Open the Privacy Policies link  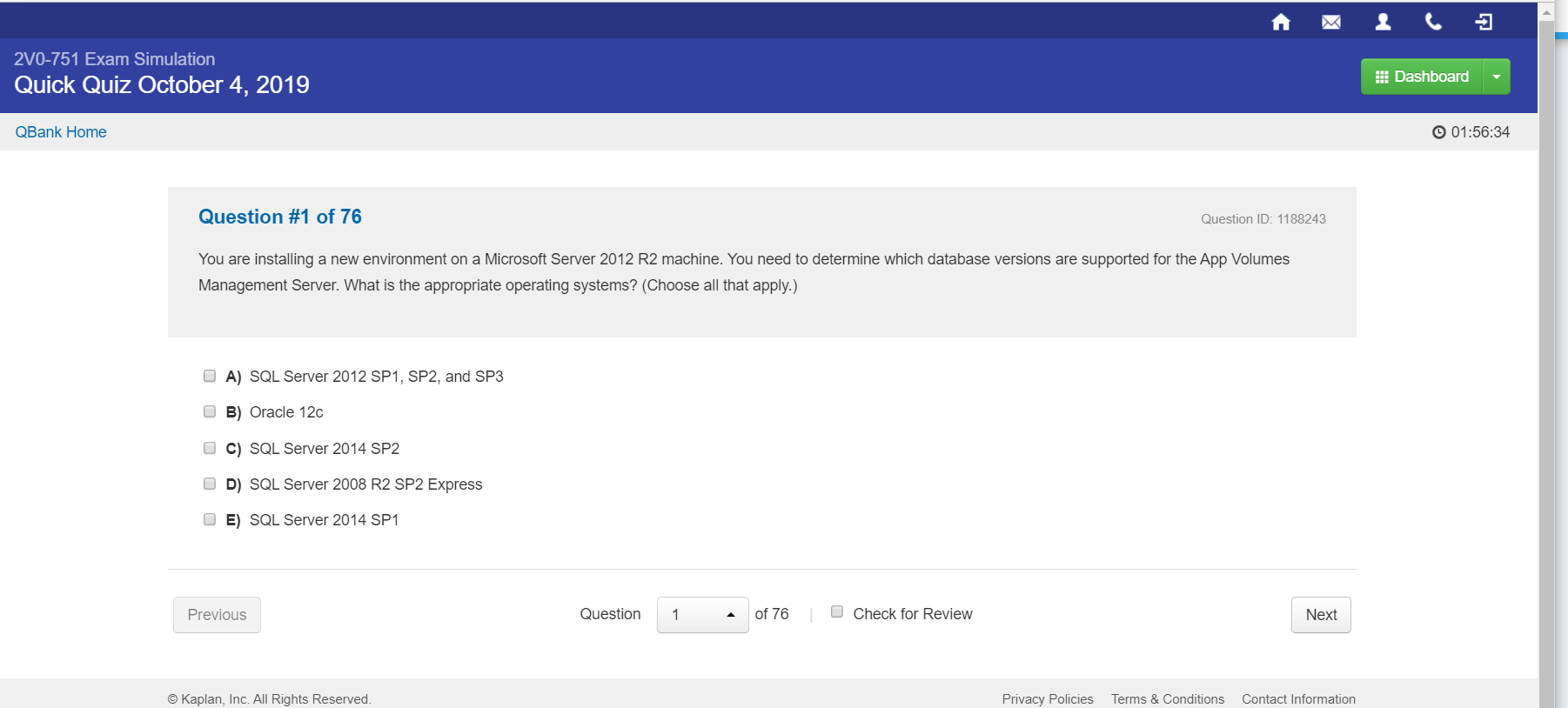point(1047,699)
